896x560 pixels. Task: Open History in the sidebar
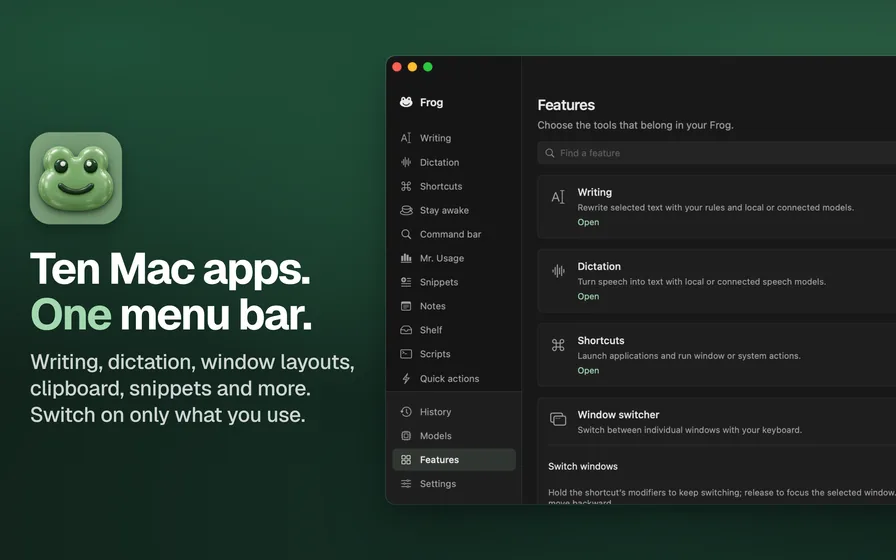click(454, 411)
